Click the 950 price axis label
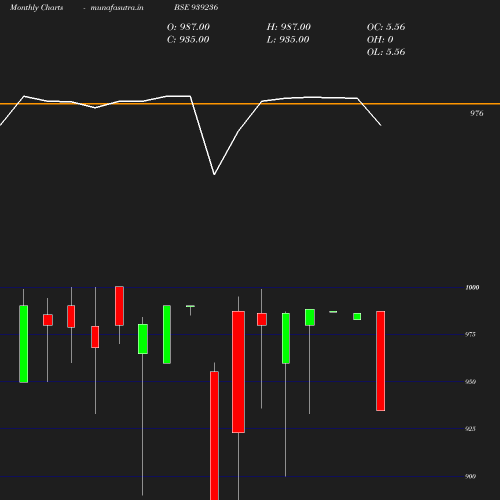 click(470, 382)
